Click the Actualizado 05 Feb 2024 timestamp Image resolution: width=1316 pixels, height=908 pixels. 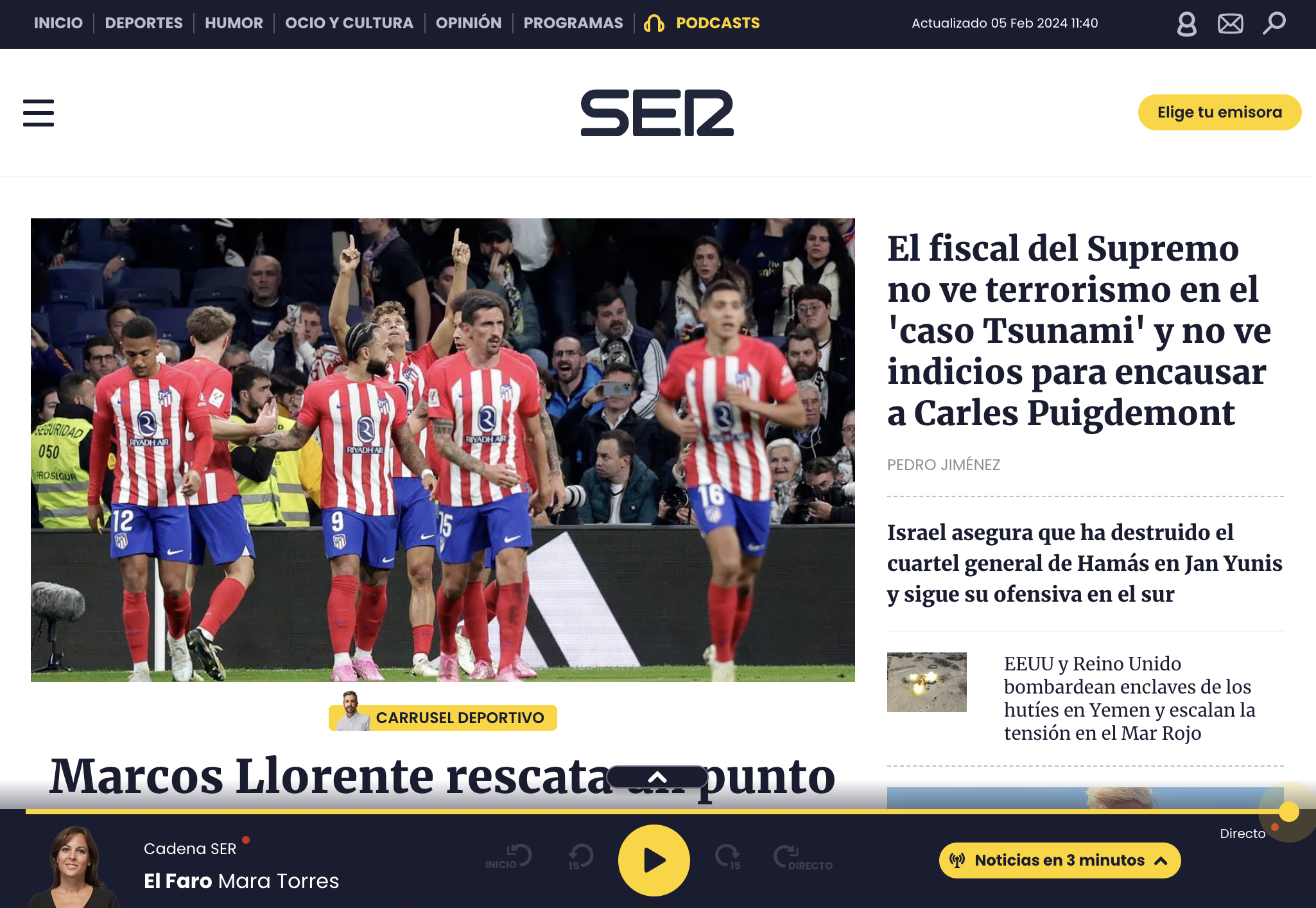point(1005,23)
